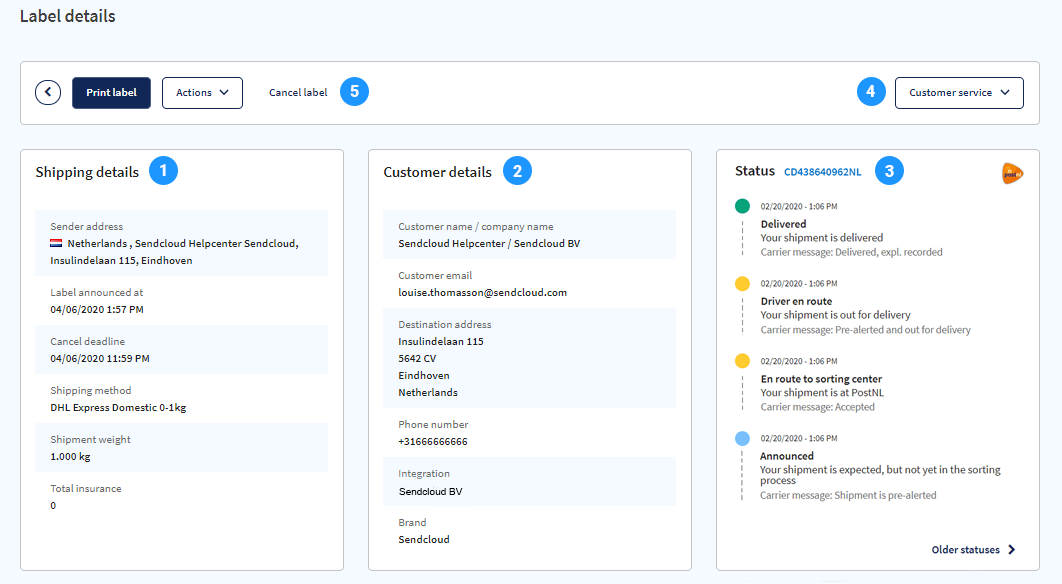Click the PostNL carrier logo
Image resolution: width=1062 pixels, height=584 pixels.
click(x=1012, y=173)
